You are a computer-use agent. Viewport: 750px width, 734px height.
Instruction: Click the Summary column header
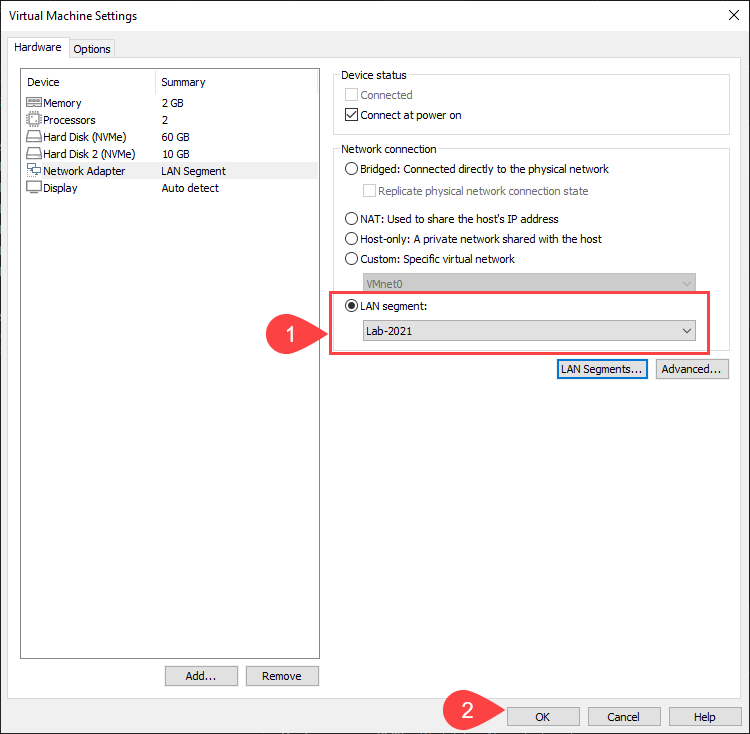[x=183, y=82]
